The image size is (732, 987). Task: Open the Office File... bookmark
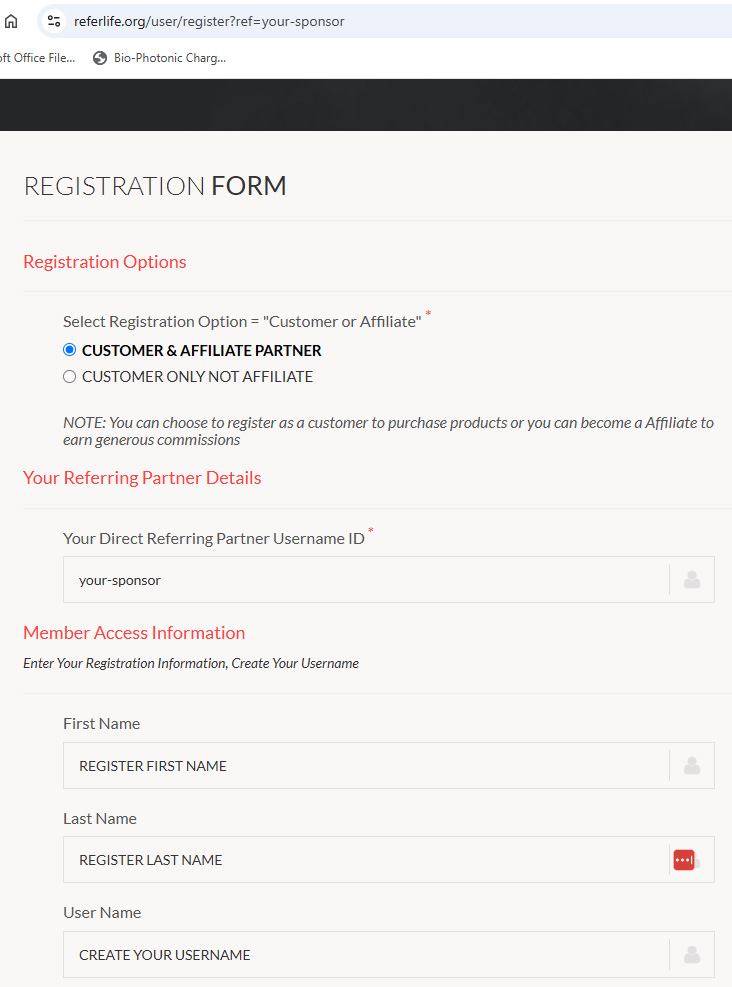coord(38,58)
